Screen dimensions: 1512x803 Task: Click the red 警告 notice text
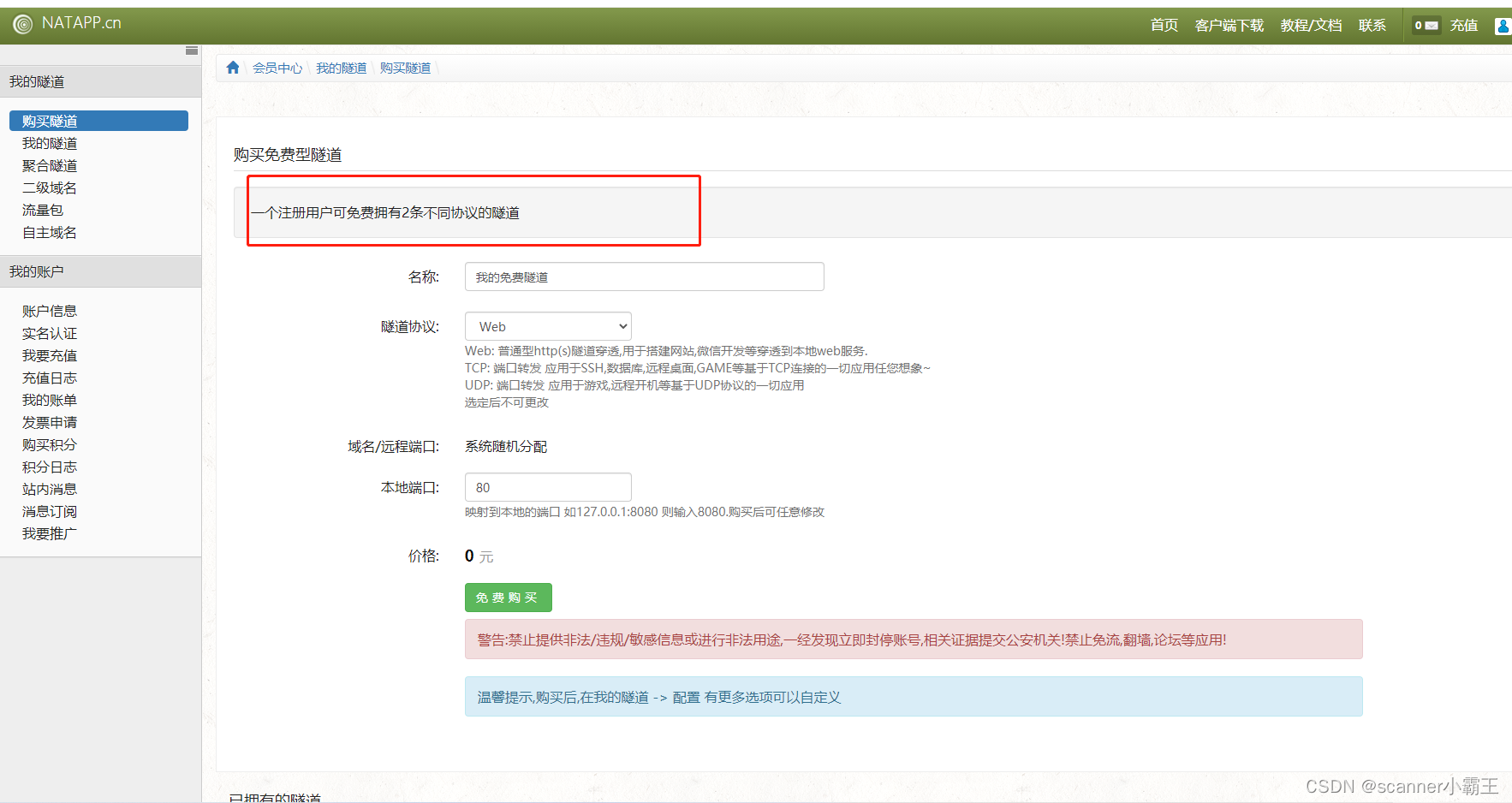coord(852,639)
